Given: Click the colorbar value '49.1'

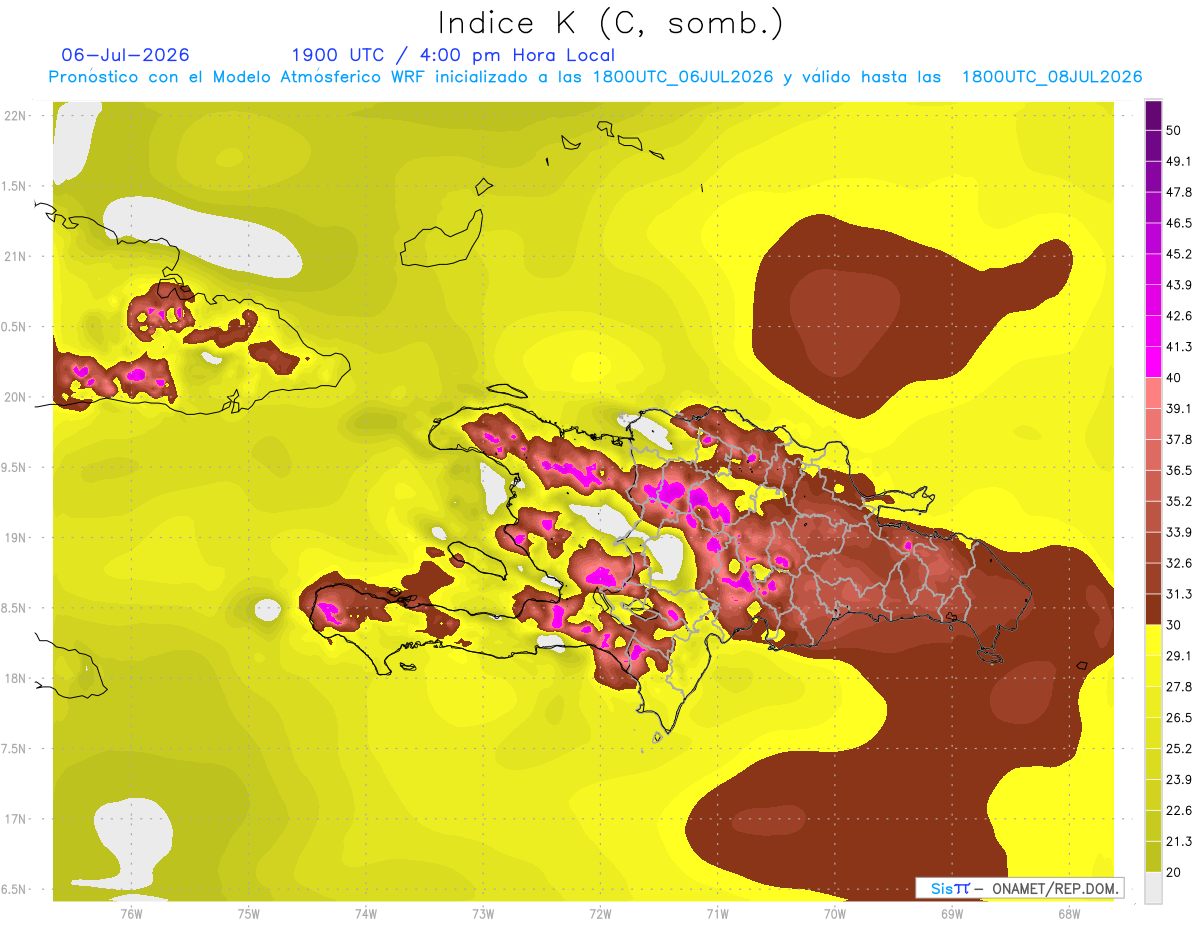Looking at the screenshot, I should [x=1179, y=161].
